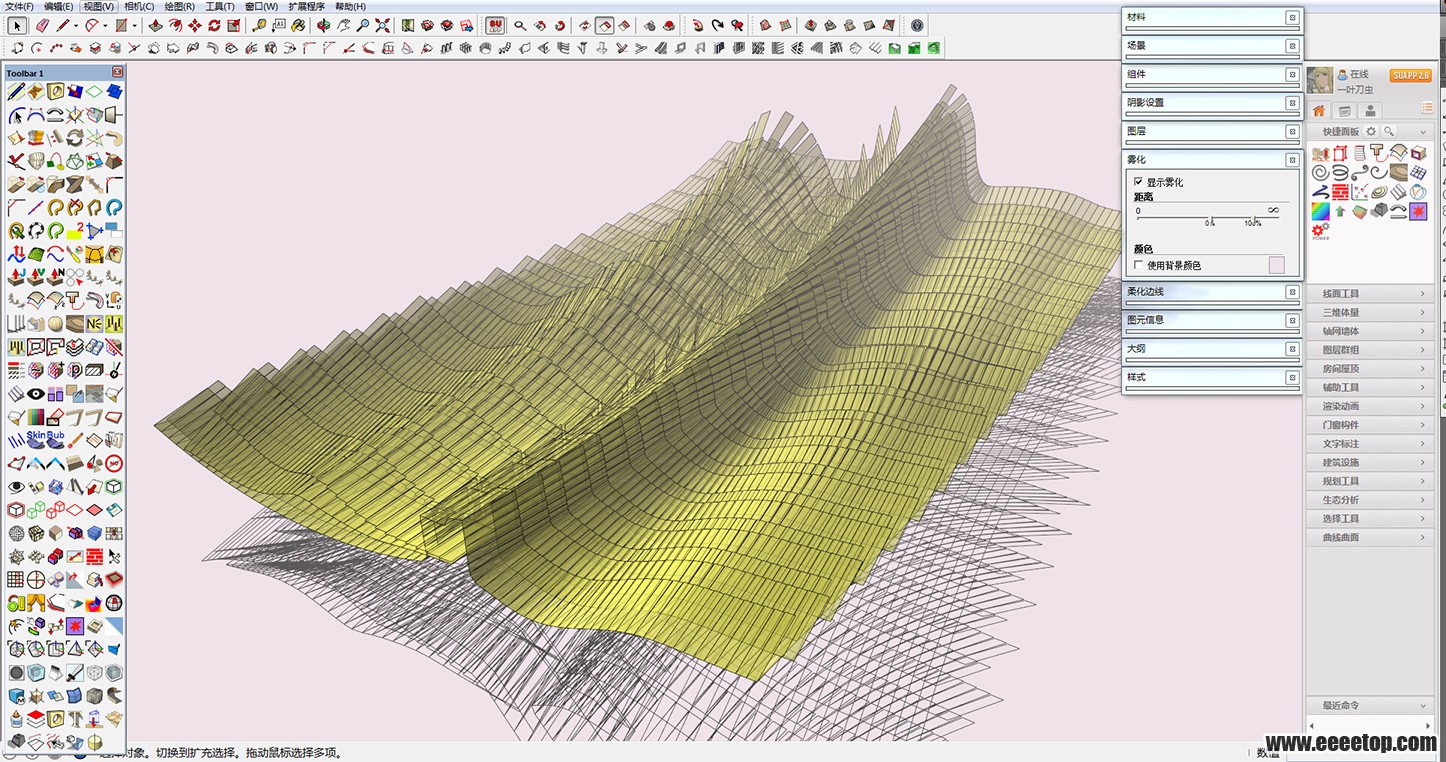Open the 视图(V) menu
Viewport: 1446px width, 762px height.
99,6
